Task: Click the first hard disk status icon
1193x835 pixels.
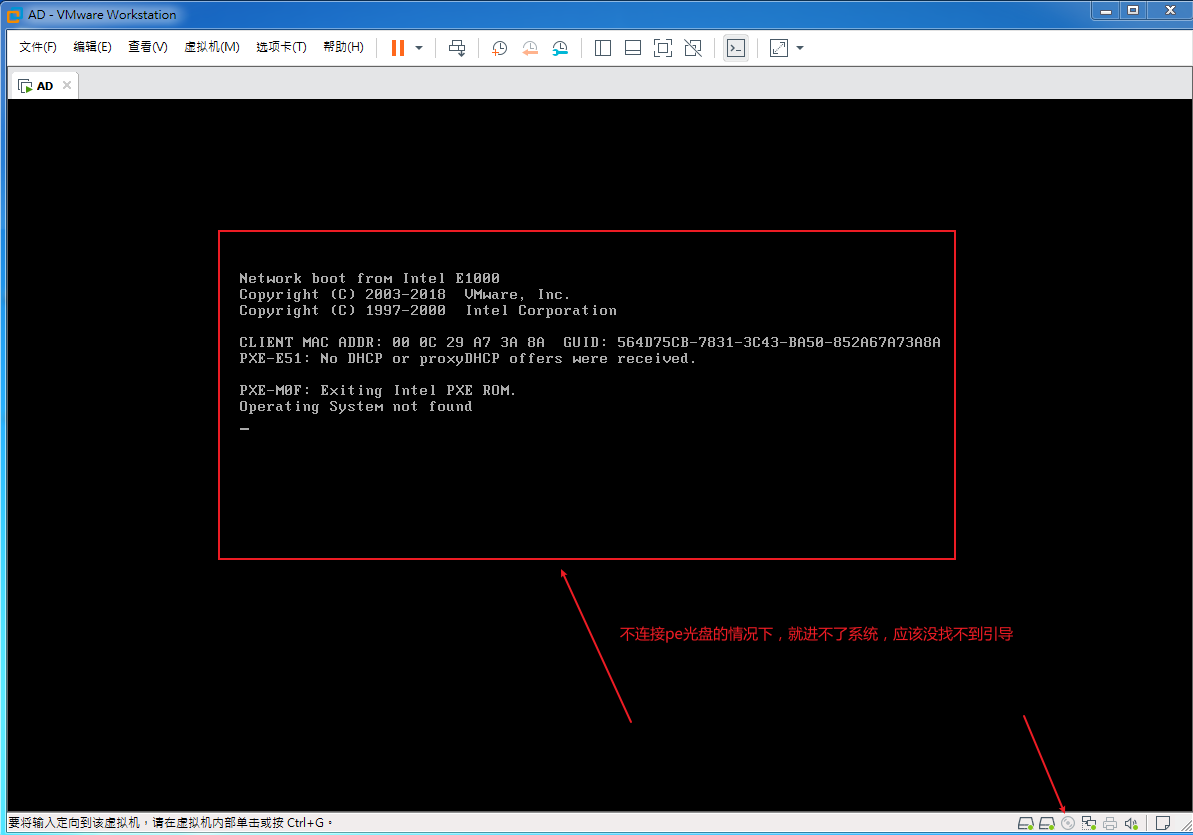Action: (1026, 823)
